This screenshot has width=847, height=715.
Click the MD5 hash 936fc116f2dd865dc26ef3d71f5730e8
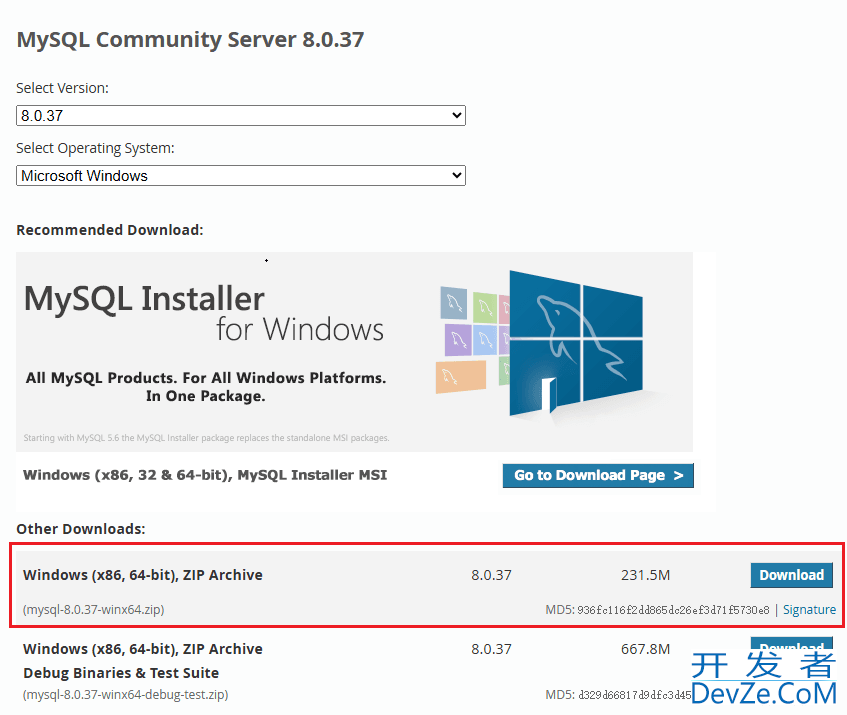tap(673, 610)
